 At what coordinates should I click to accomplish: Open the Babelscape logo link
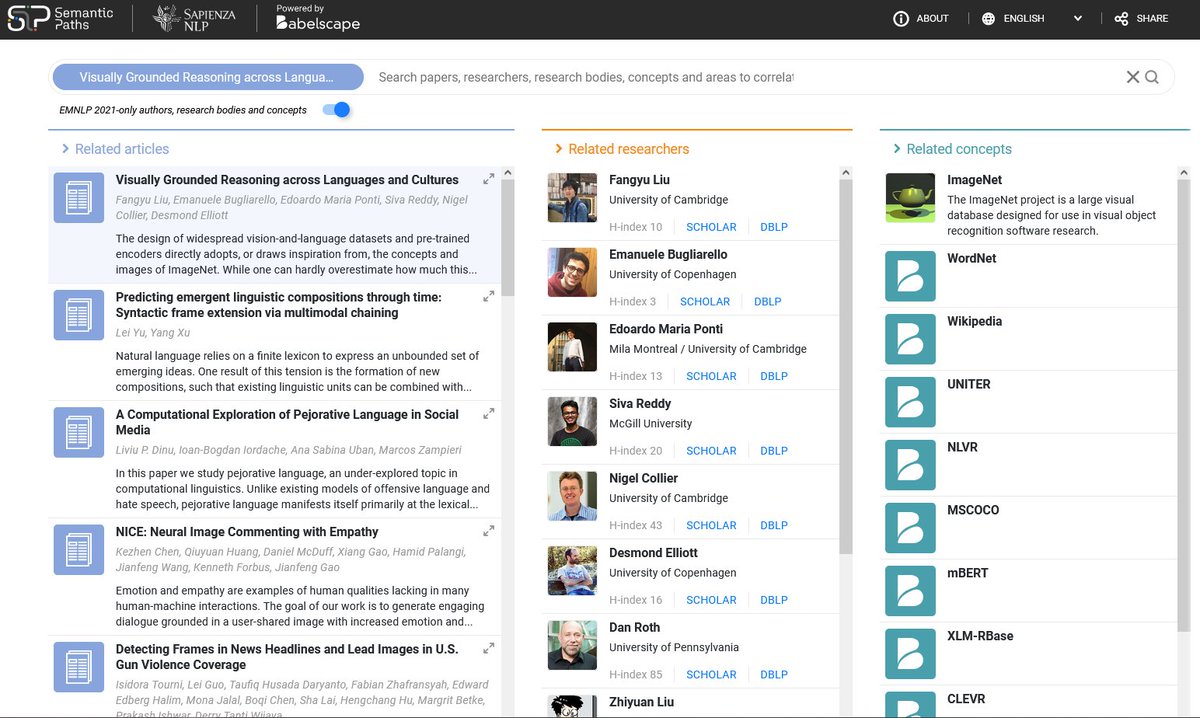(x=318, y=18)
